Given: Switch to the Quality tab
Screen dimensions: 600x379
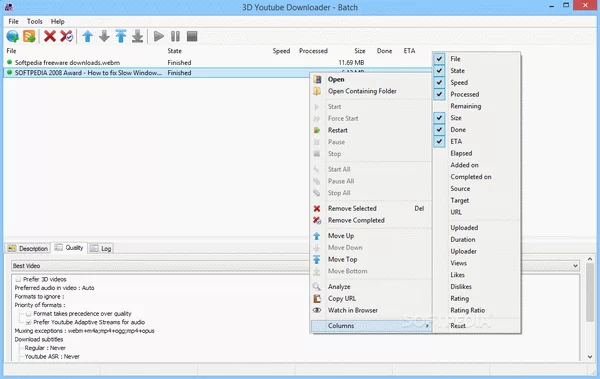Looking at the screenshot, I should (69, 248).
